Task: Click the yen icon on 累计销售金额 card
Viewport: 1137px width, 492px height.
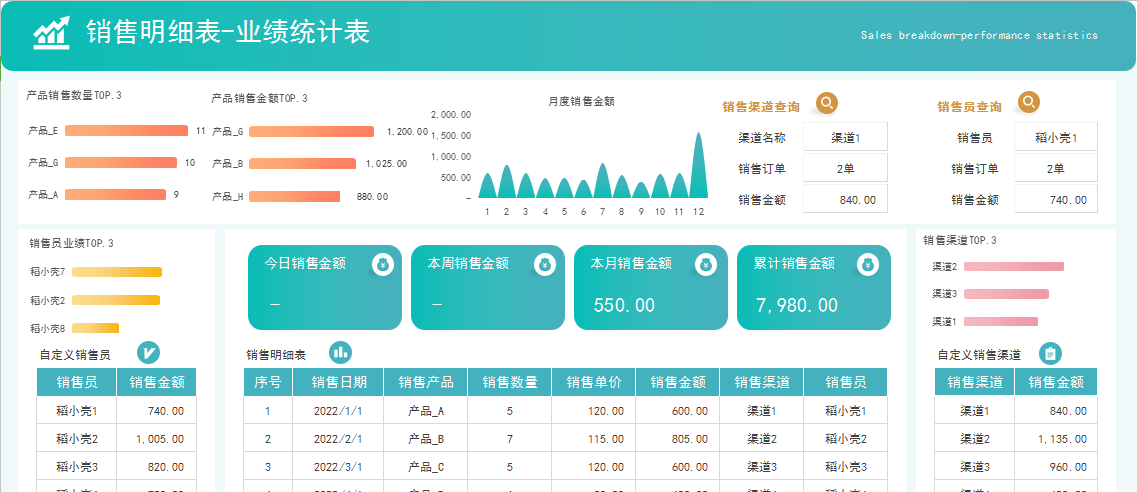Action: [x=867, y=264]
